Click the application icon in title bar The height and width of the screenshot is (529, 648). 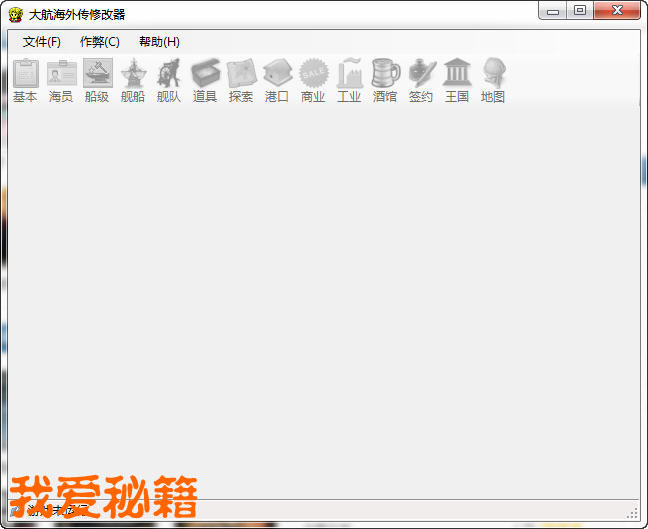click(x=15, y=14)
